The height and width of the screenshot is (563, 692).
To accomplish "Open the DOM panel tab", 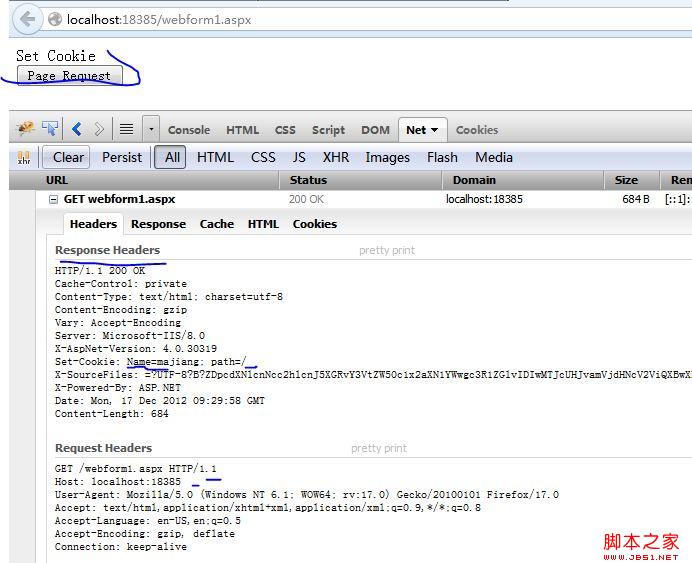I will (376, 130).
